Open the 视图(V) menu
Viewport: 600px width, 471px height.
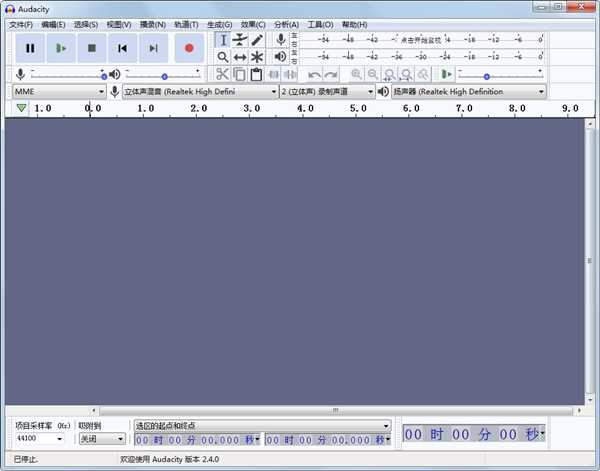[119, 25]
